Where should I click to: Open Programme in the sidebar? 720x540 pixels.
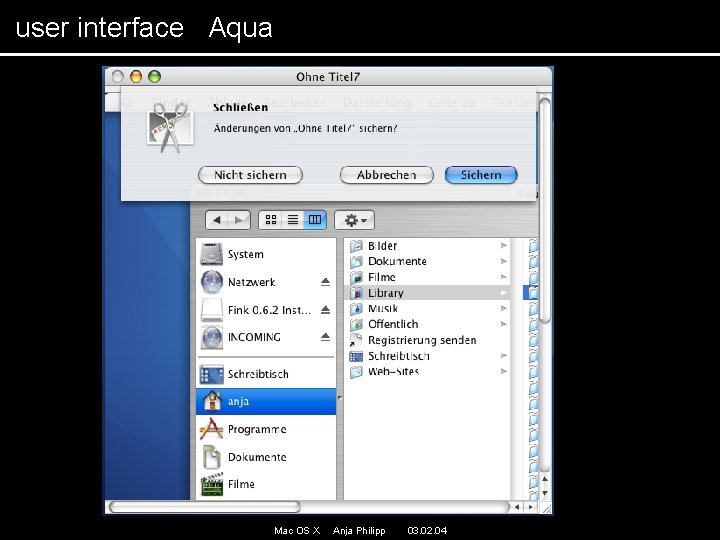pos(266,429)
